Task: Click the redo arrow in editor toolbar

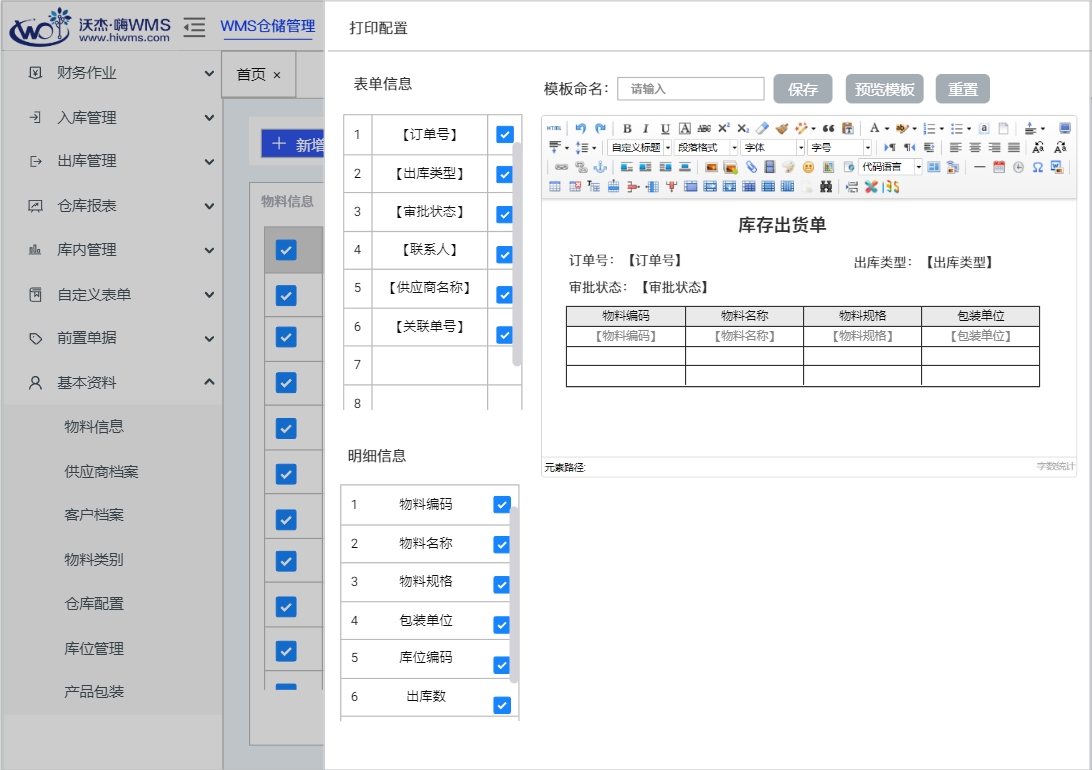Action: 600,128
